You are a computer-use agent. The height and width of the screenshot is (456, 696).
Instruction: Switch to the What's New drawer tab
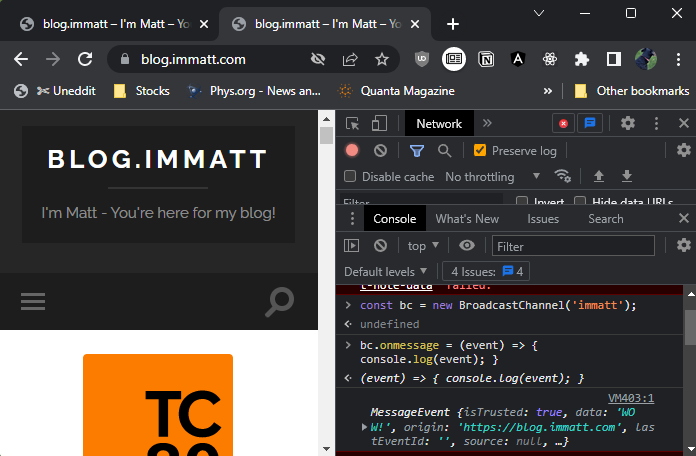[467, 219]
